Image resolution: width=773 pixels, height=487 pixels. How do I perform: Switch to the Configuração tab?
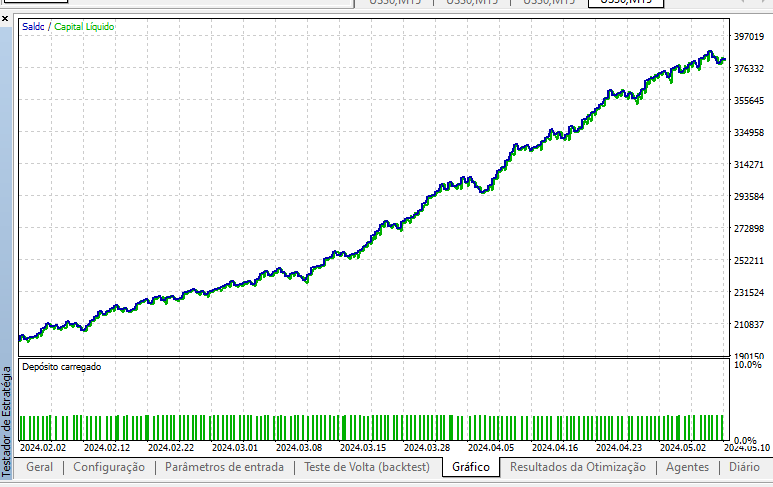[x=109, y=467]
